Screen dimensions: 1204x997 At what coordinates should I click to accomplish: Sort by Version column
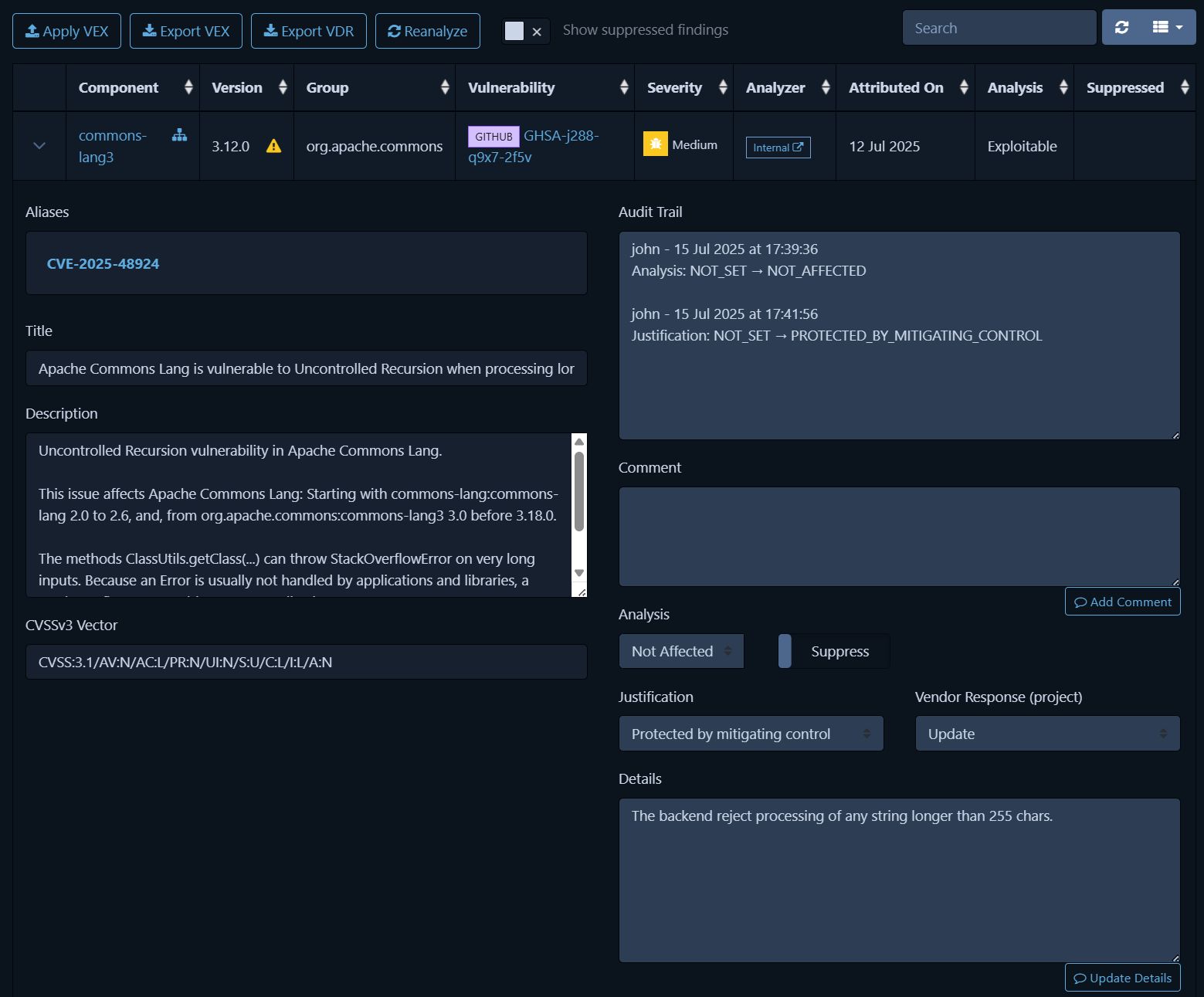tap(247, 87)
